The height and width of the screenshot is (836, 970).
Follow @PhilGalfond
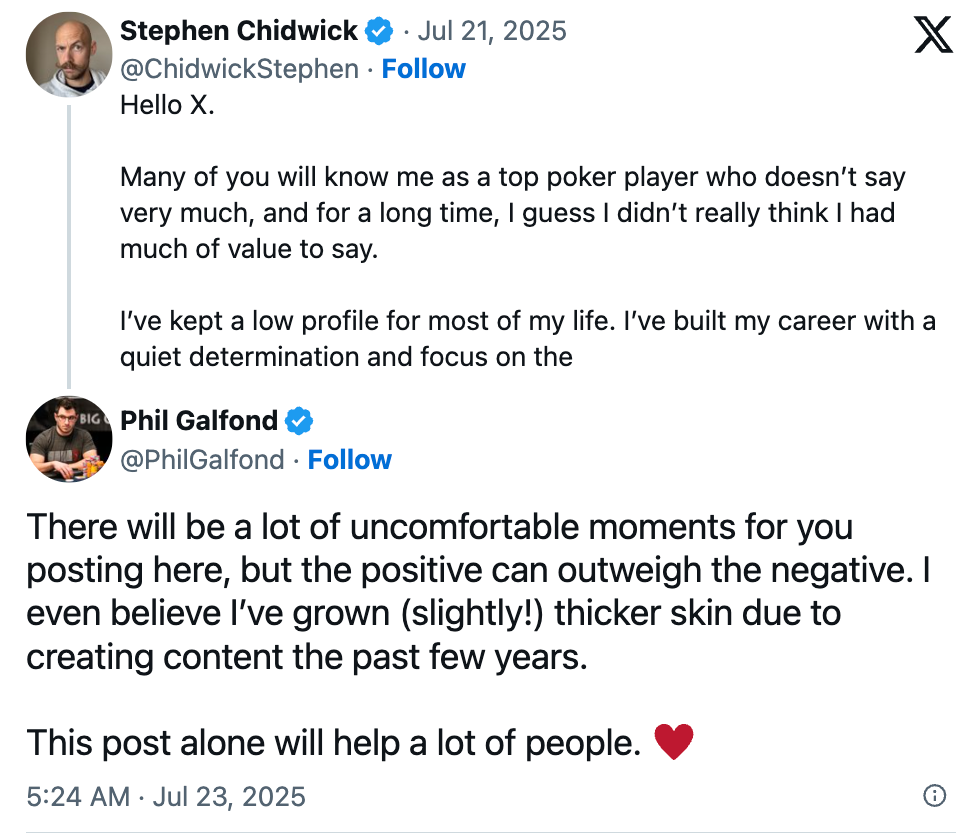(350, 460)
